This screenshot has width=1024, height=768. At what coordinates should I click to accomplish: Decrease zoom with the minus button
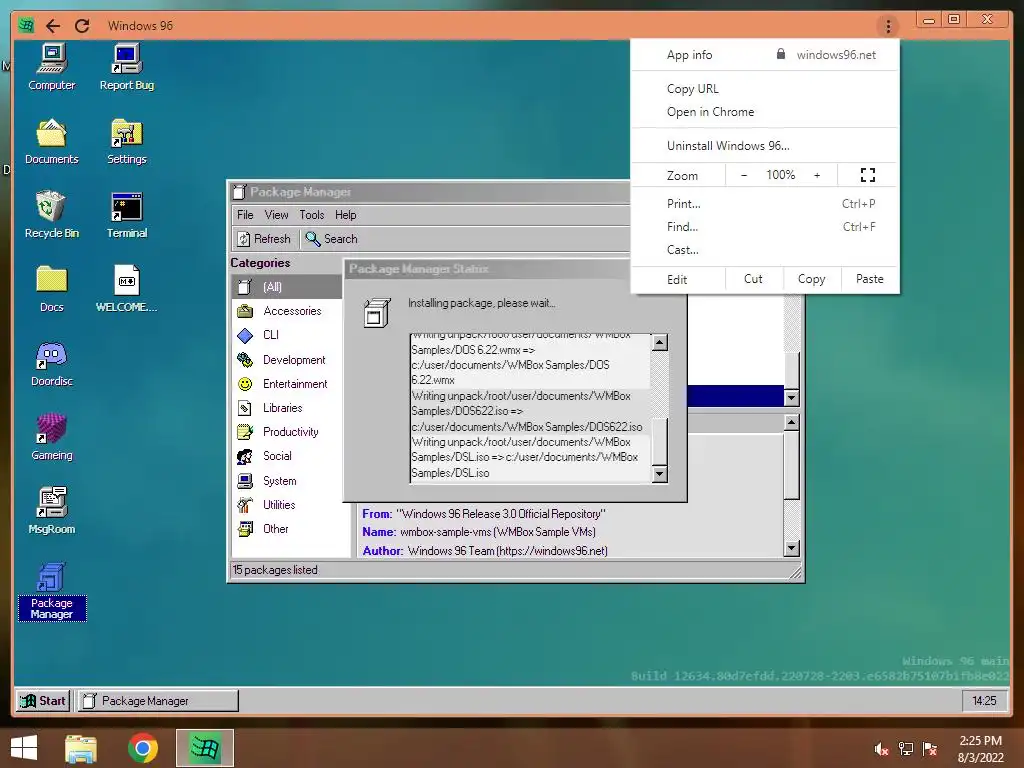[x=744, y=175]
